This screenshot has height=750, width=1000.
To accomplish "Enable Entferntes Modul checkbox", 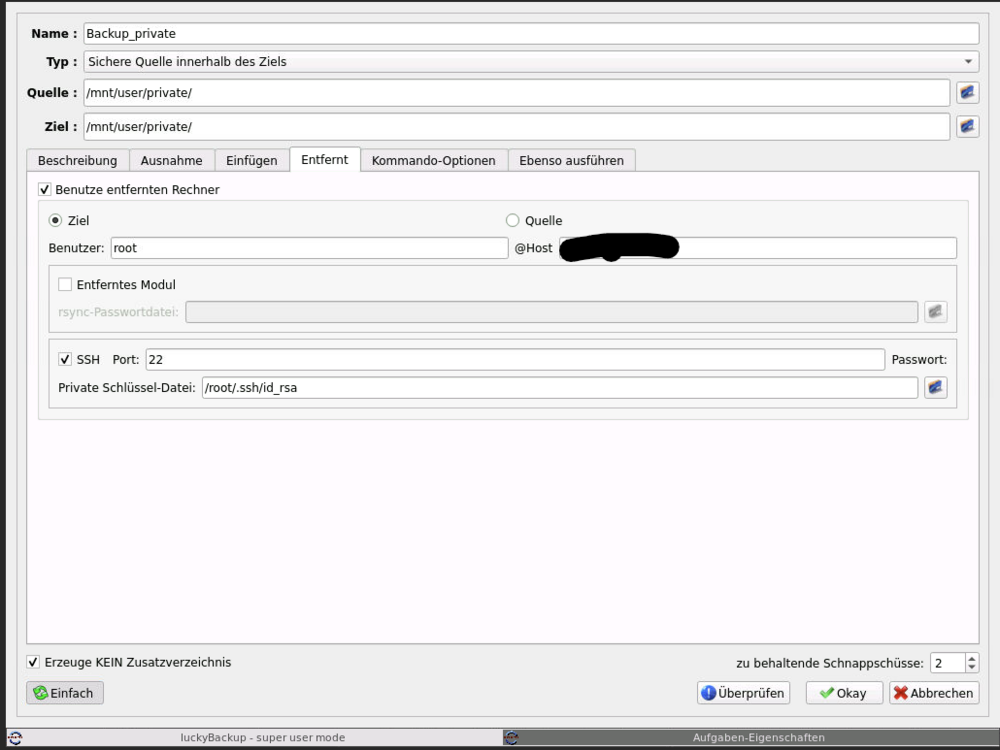I will tap(65, 284).
